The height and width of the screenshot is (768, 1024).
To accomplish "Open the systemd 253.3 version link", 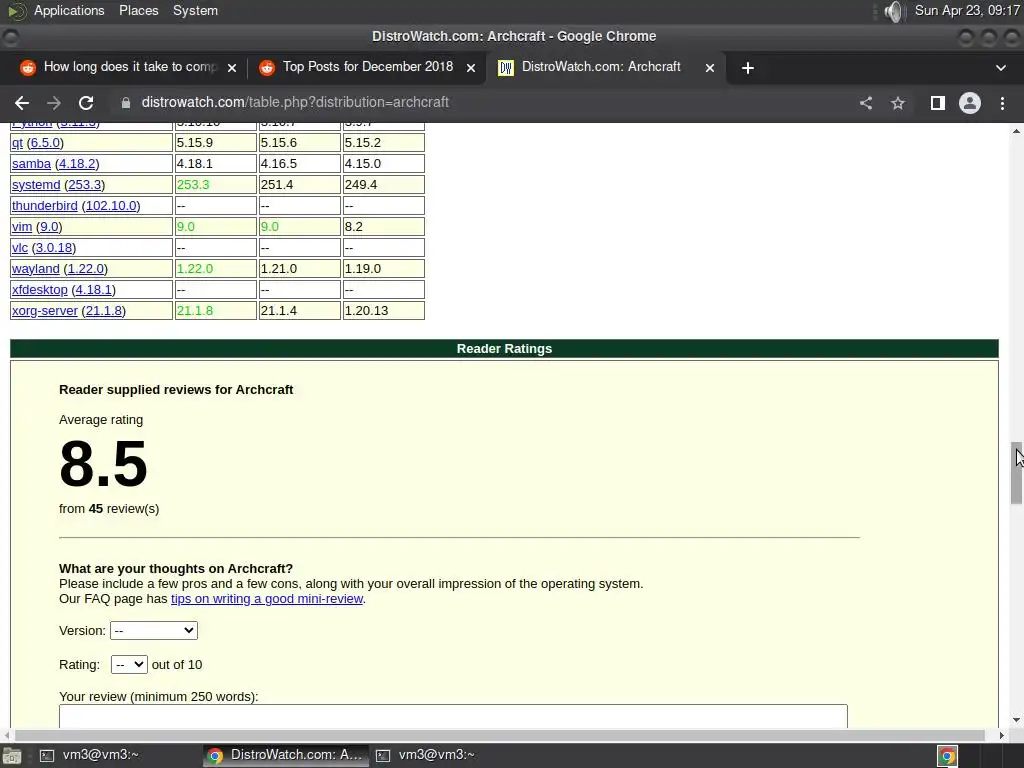I will point(85,185).
